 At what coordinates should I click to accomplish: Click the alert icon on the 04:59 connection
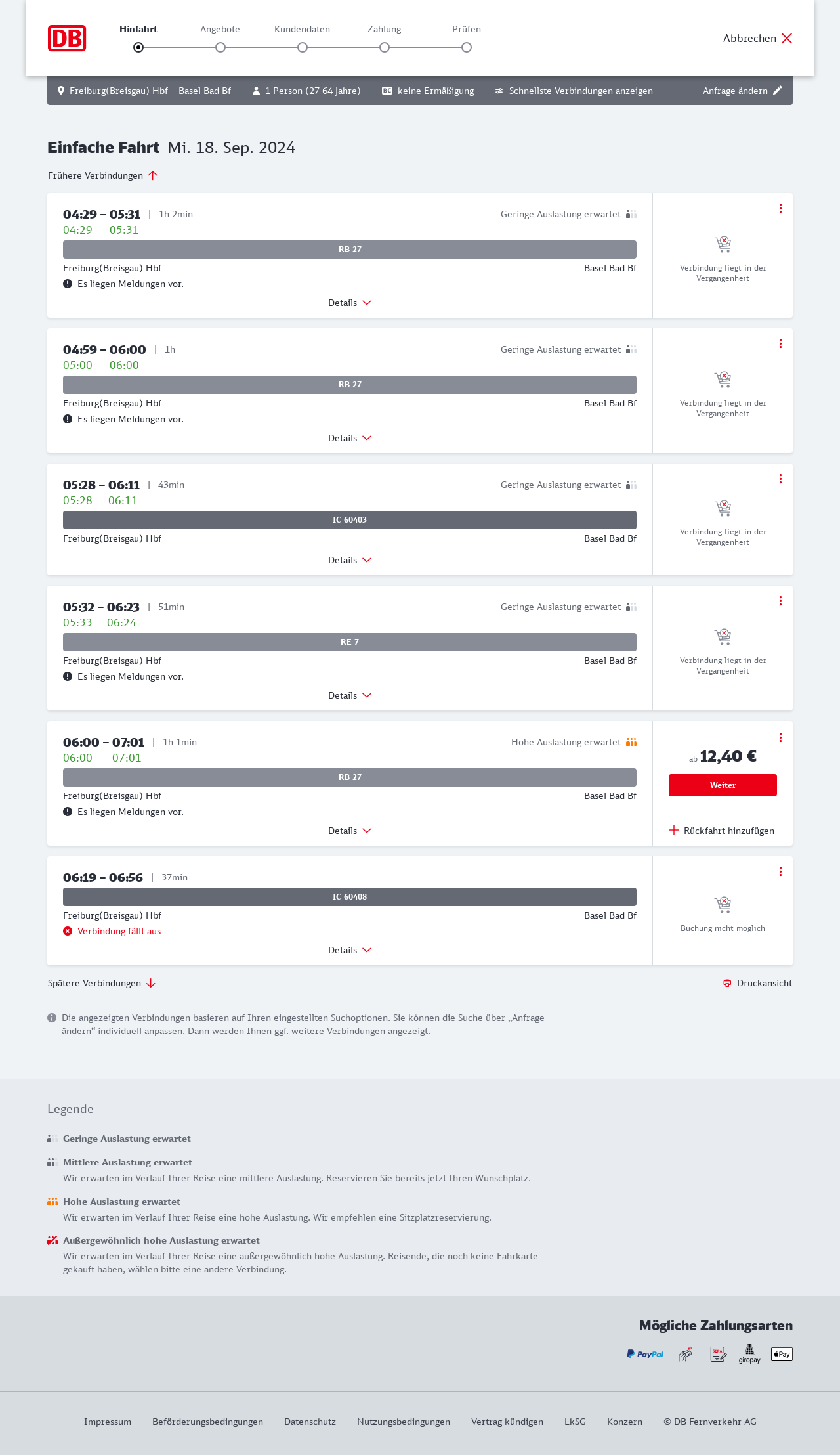pyautogui.click(x=68, y=419)
